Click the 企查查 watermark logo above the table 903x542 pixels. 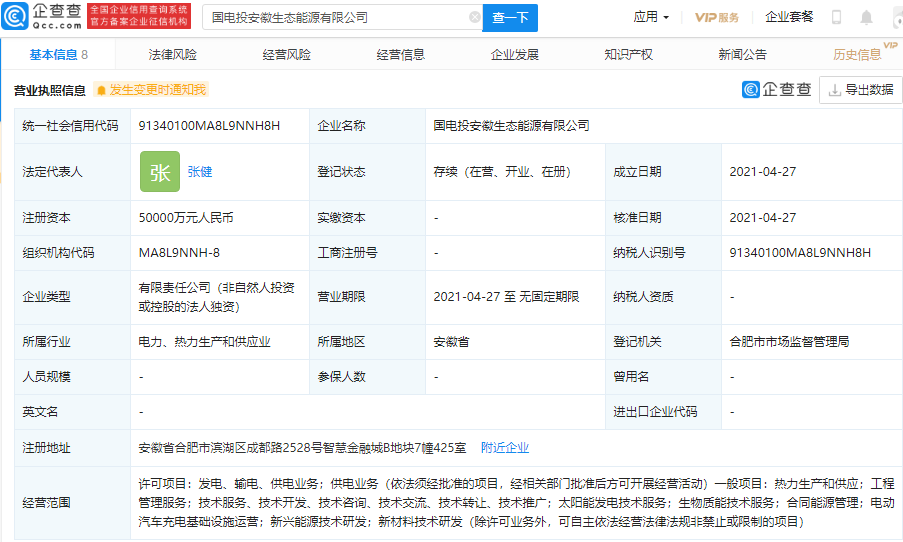777,89
